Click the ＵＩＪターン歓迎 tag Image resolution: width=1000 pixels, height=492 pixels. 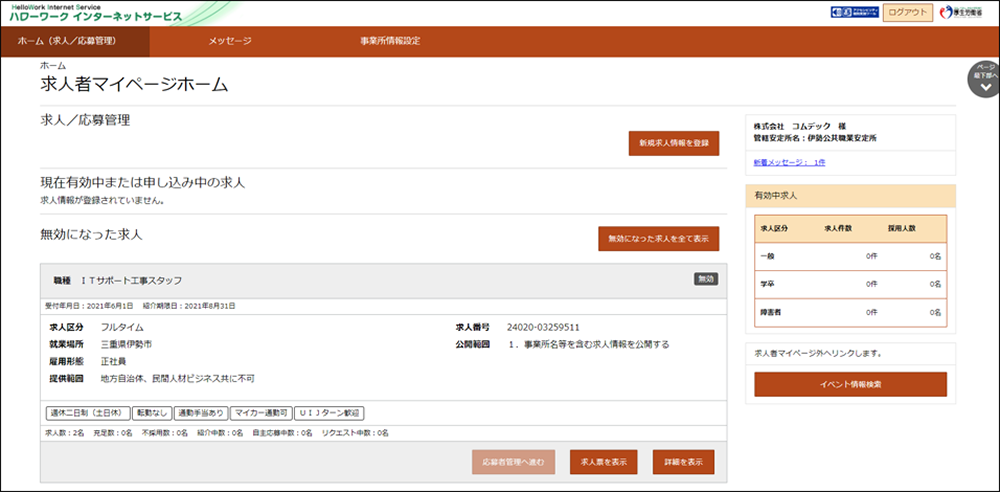[329, 412]
